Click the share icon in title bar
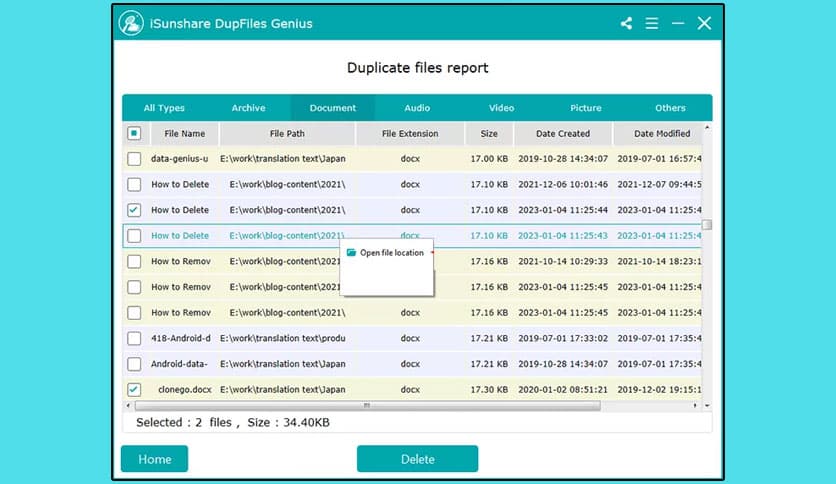 (x=626, y=23)
